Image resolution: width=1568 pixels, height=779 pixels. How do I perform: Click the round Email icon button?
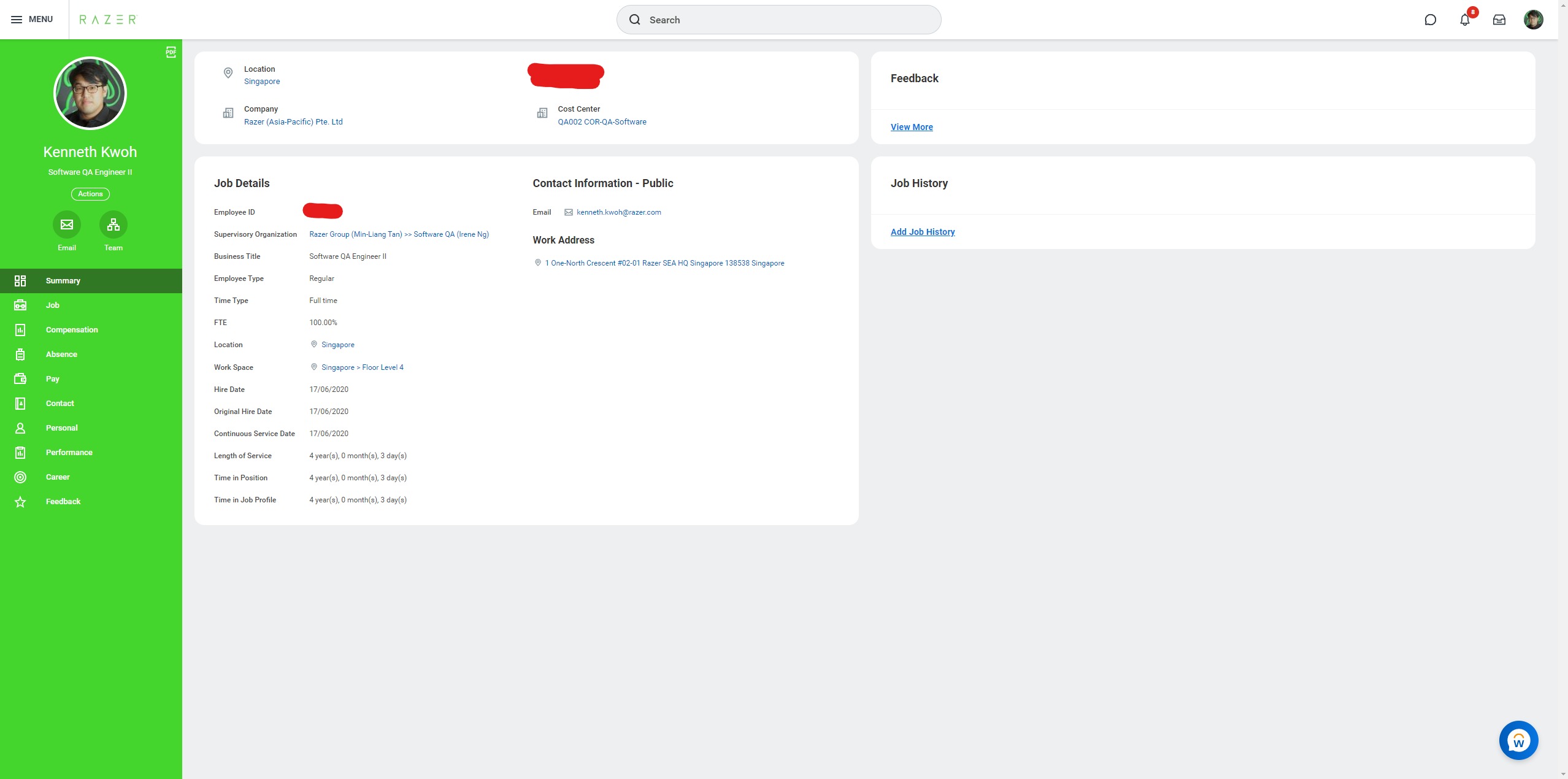[x=67, y=224]
